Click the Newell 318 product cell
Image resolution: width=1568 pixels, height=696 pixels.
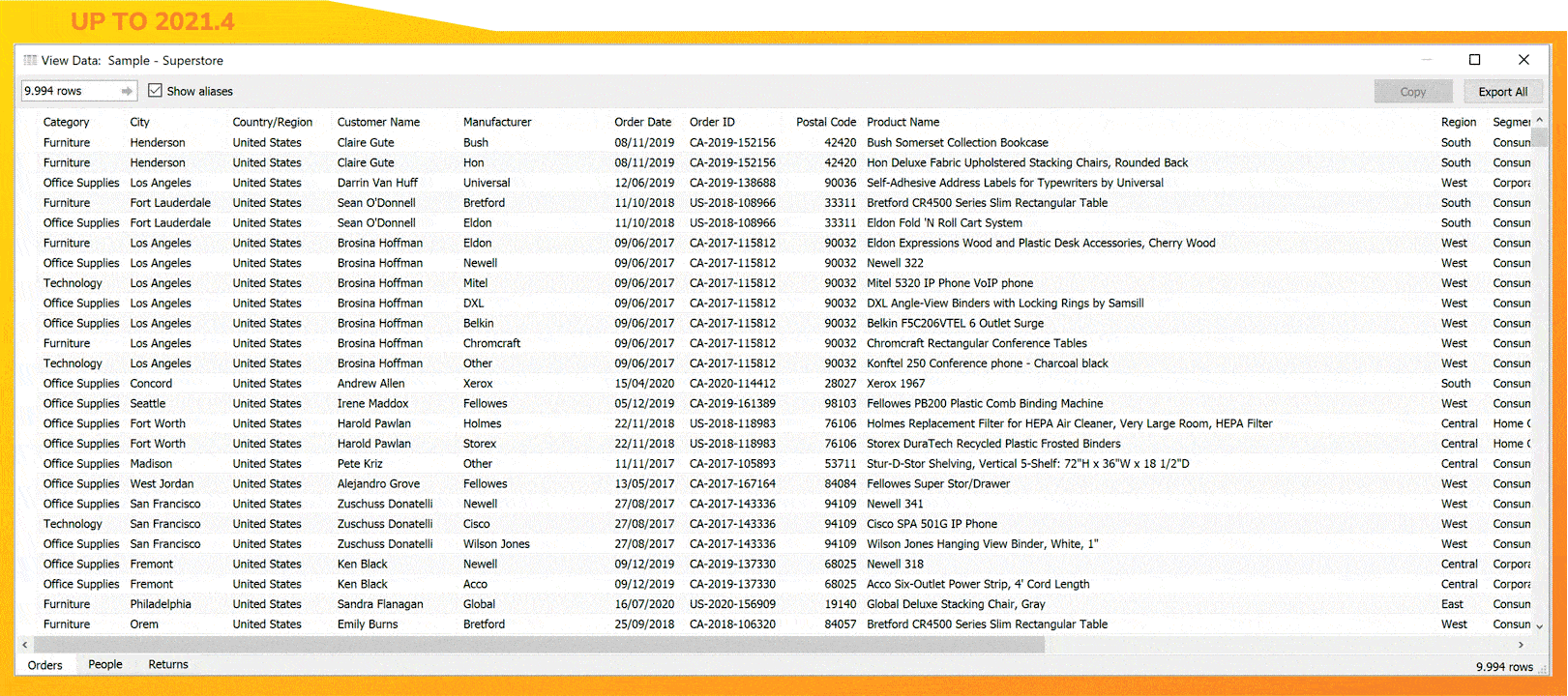(x=895, y=565)
